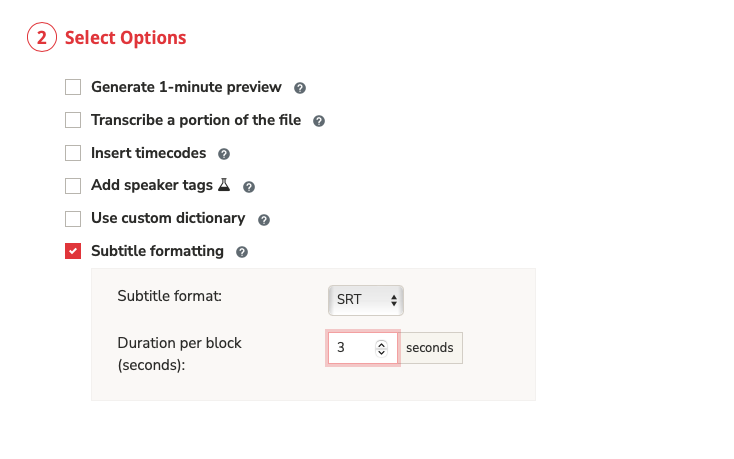This screenshot has width=734, height=459.
Task: Enable Generate 1-minute preview checkbox
Action: tap(73, 87)
